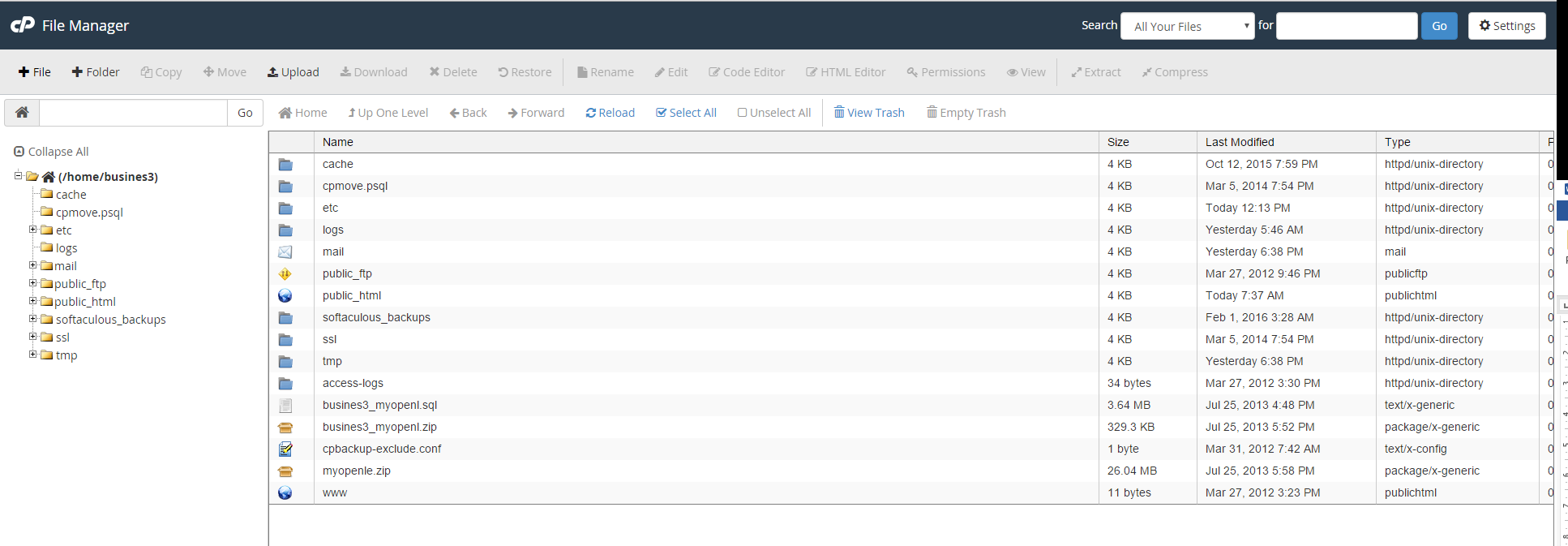Click Unselect All

click(x=774, y=113)
